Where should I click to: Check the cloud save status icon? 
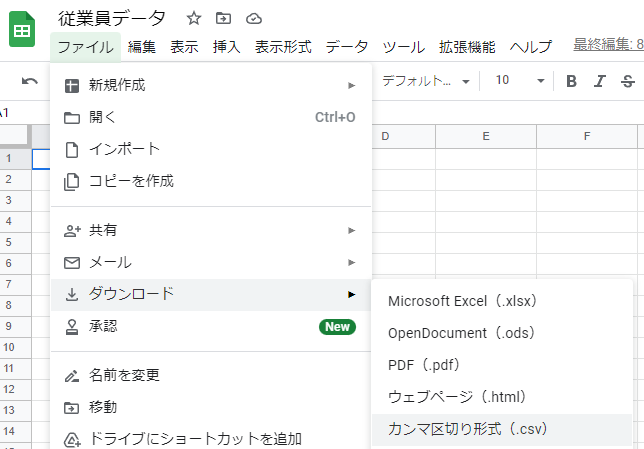click(253, 18)
